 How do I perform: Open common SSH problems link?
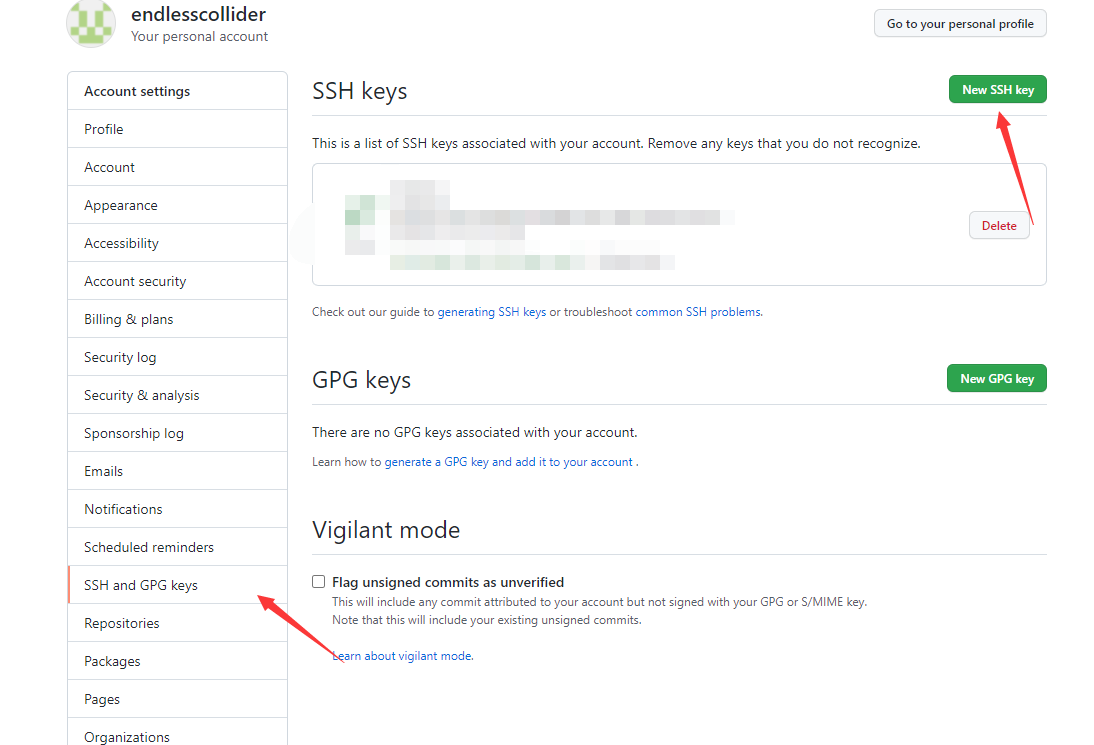pyautogui.click(x=698, y=312)
